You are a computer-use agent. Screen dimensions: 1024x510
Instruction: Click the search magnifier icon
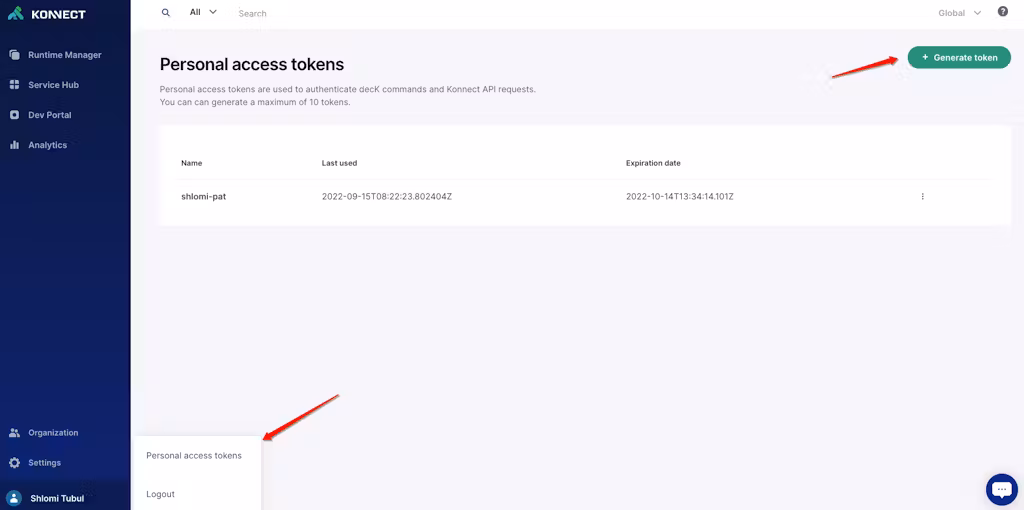166,13
